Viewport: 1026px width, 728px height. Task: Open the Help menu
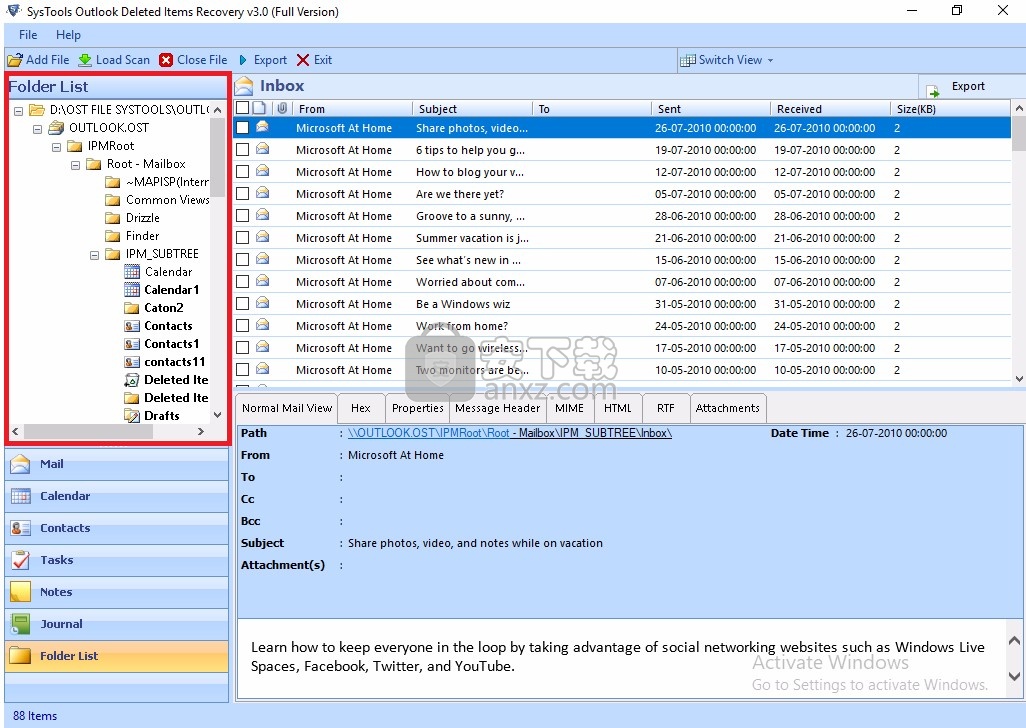click(68, 35)
